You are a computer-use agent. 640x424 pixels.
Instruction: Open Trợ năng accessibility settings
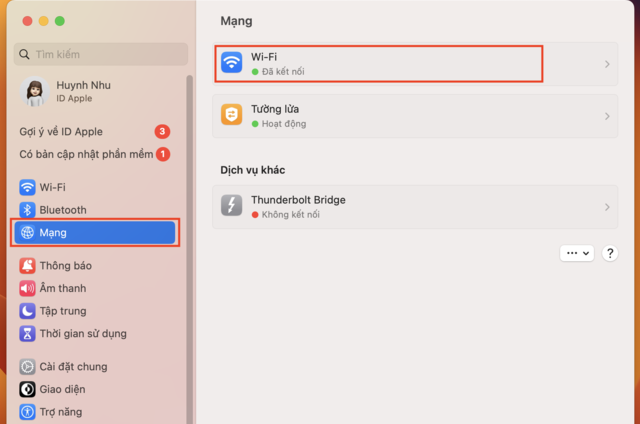(x=60, y=412)
